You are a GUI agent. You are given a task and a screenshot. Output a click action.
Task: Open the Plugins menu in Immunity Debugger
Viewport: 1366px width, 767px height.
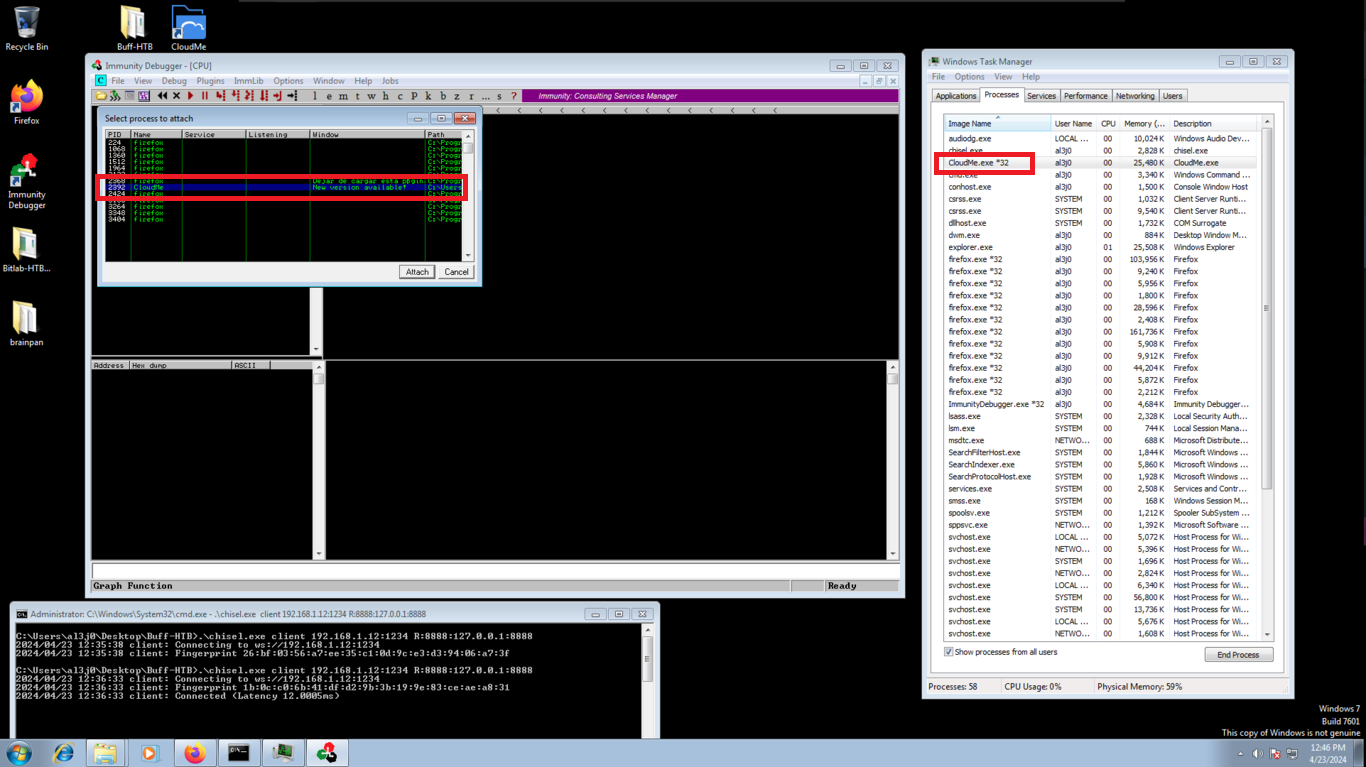(x=210, y=81)
